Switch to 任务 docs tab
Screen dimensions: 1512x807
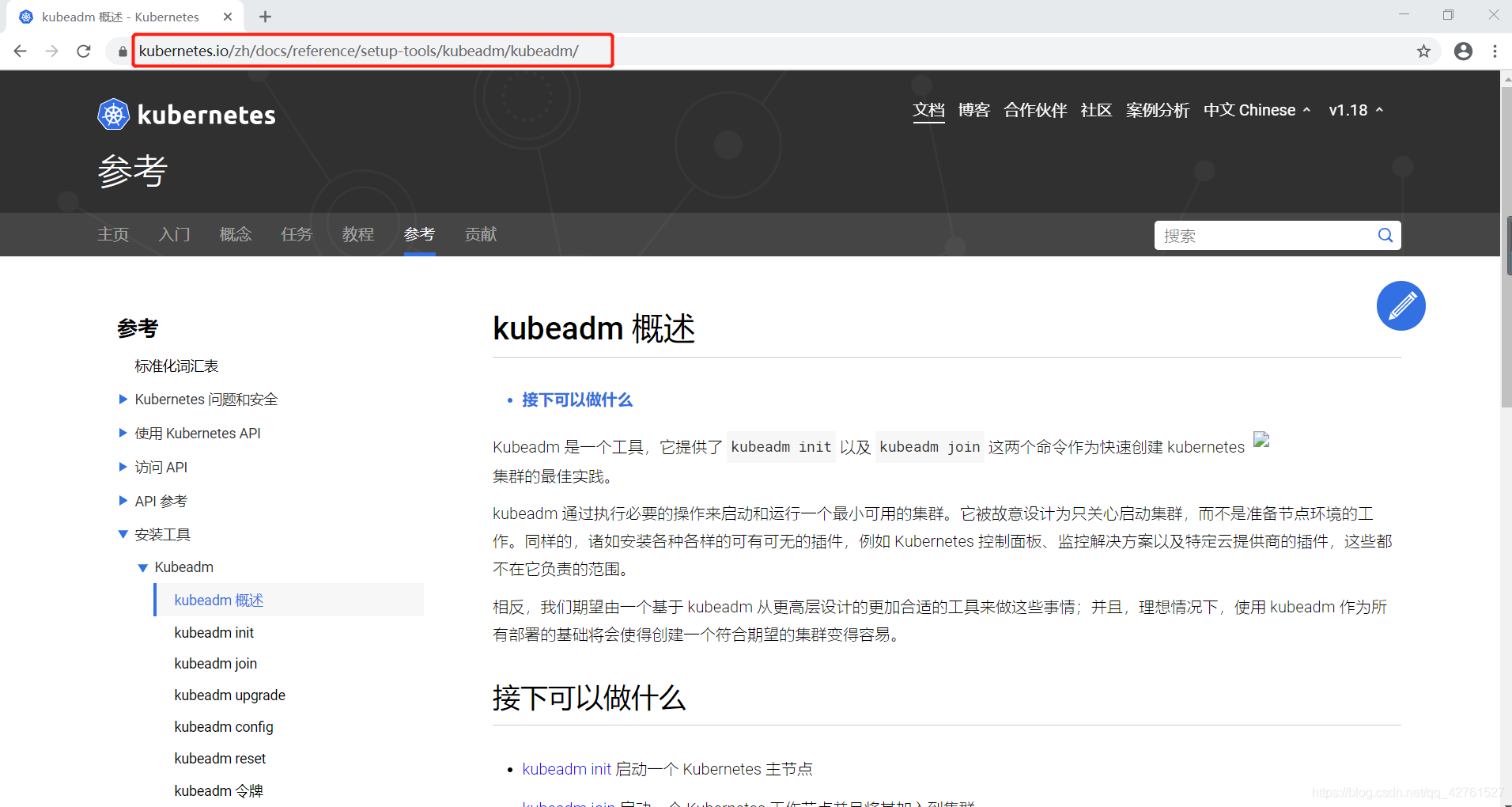[297, 234]
